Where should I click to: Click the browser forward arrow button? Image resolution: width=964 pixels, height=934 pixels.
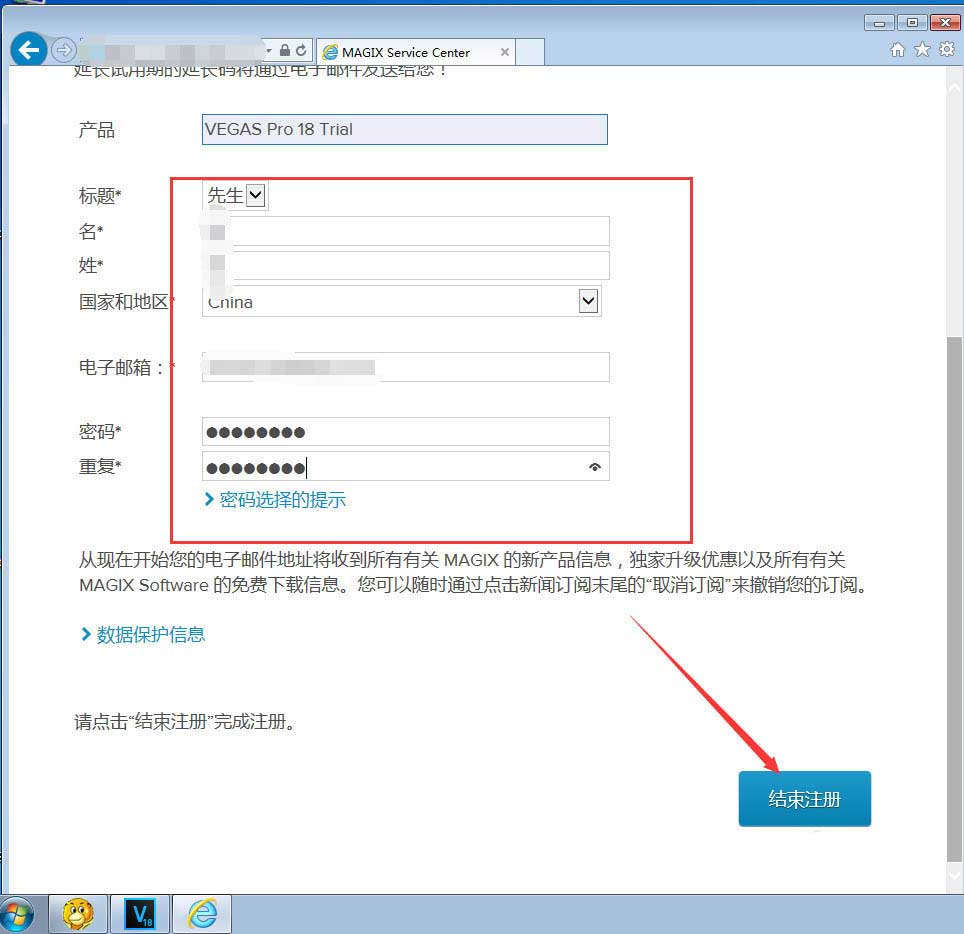pyautogui.click(x=63, y=50)
